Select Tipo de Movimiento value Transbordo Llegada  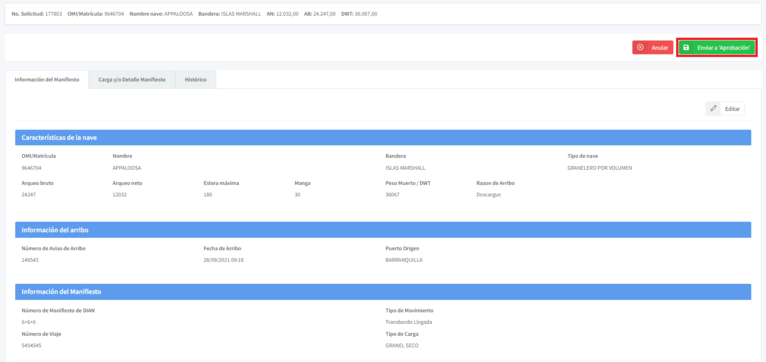(x=409, y=322)
